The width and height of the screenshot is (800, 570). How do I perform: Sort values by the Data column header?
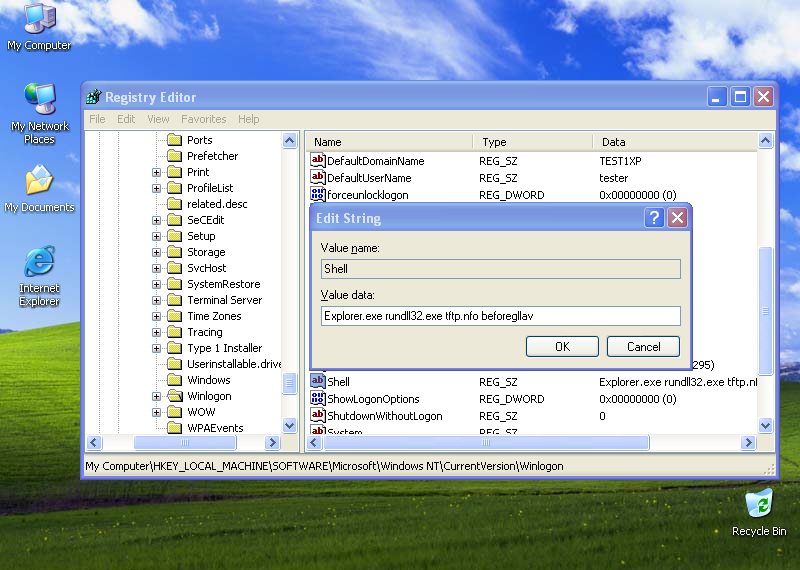(675, 142)
